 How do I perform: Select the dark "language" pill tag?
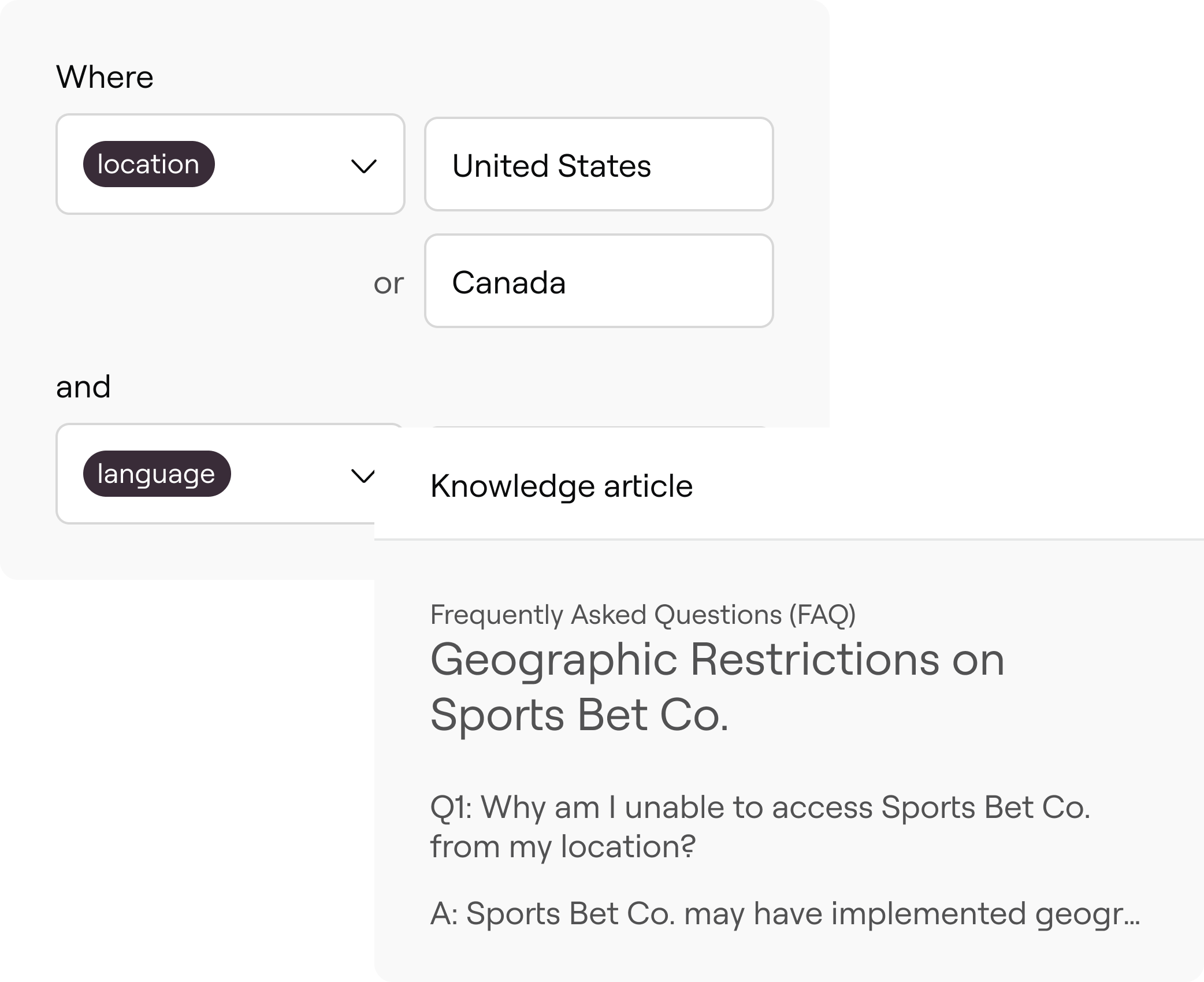tap(157, 474)
